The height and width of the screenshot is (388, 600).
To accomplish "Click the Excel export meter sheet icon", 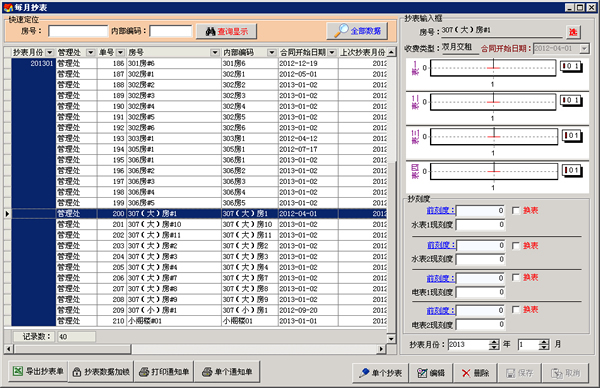I will point(18,371).
